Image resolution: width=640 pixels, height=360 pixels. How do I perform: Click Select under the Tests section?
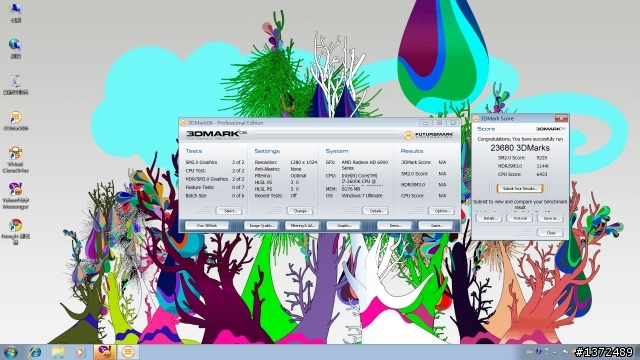click(x=229, y=211)
